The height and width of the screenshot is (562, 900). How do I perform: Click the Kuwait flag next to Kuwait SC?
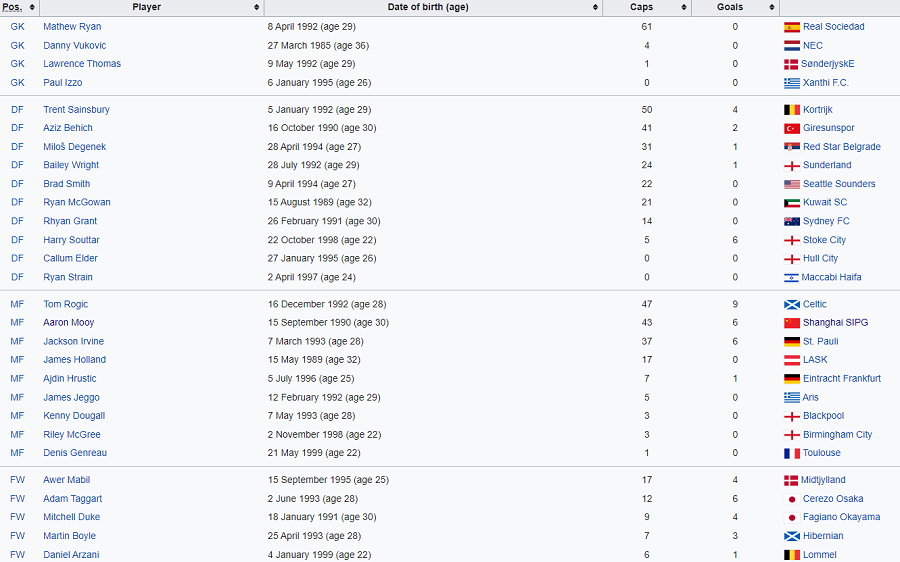792,203
